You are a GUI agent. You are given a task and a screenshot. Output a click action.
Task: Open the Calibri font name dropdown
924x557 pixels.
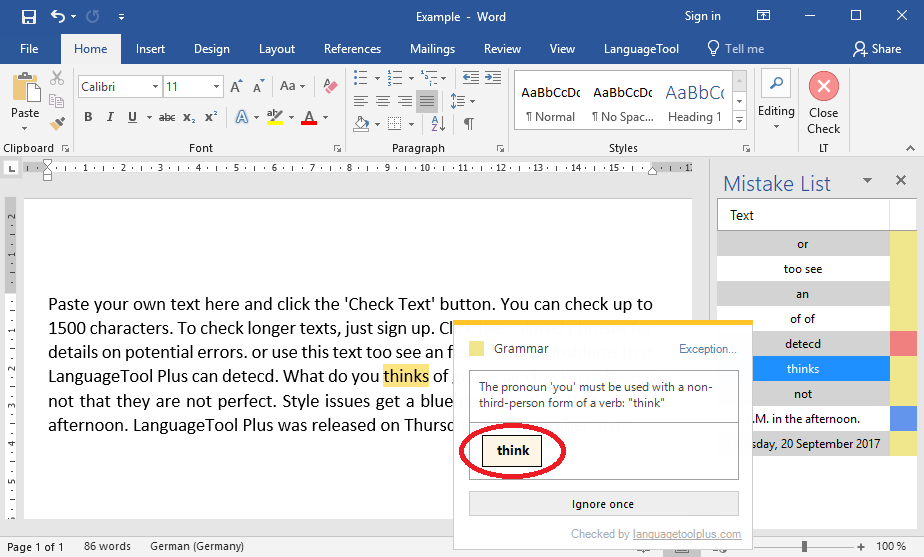[x=155, y=87]
